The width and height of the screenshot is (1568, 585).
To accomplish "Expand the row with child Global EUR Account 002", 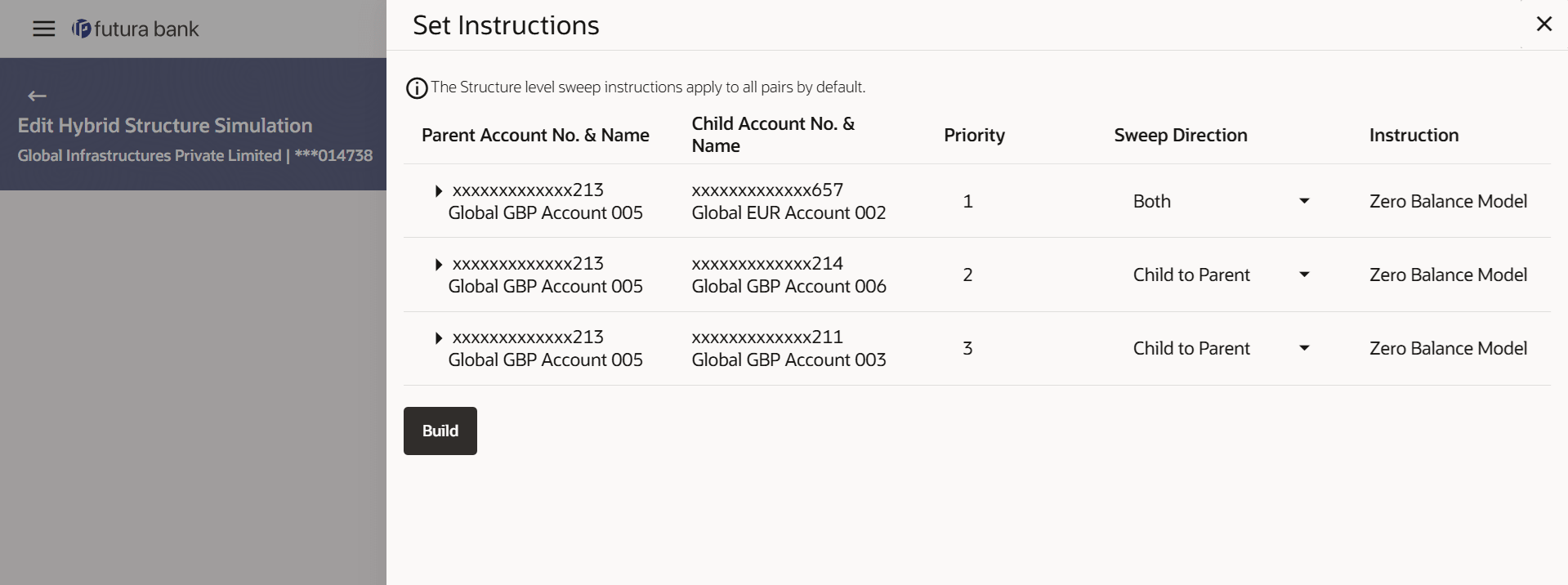I will click(x=439, y=191).
